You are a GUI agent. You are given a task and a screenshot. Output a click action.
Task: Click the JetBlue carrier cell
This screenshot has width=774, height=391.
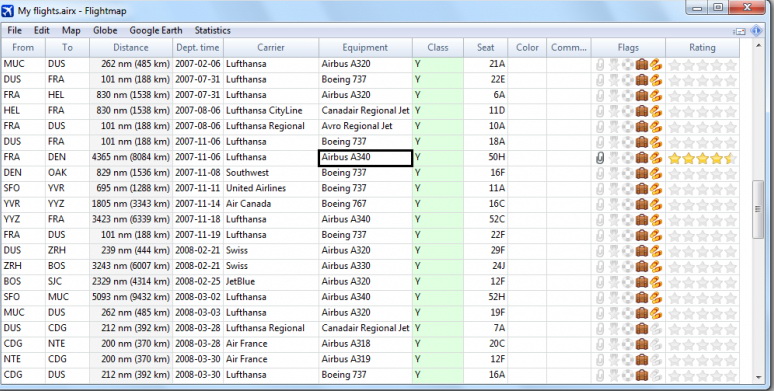coord(271,282)
